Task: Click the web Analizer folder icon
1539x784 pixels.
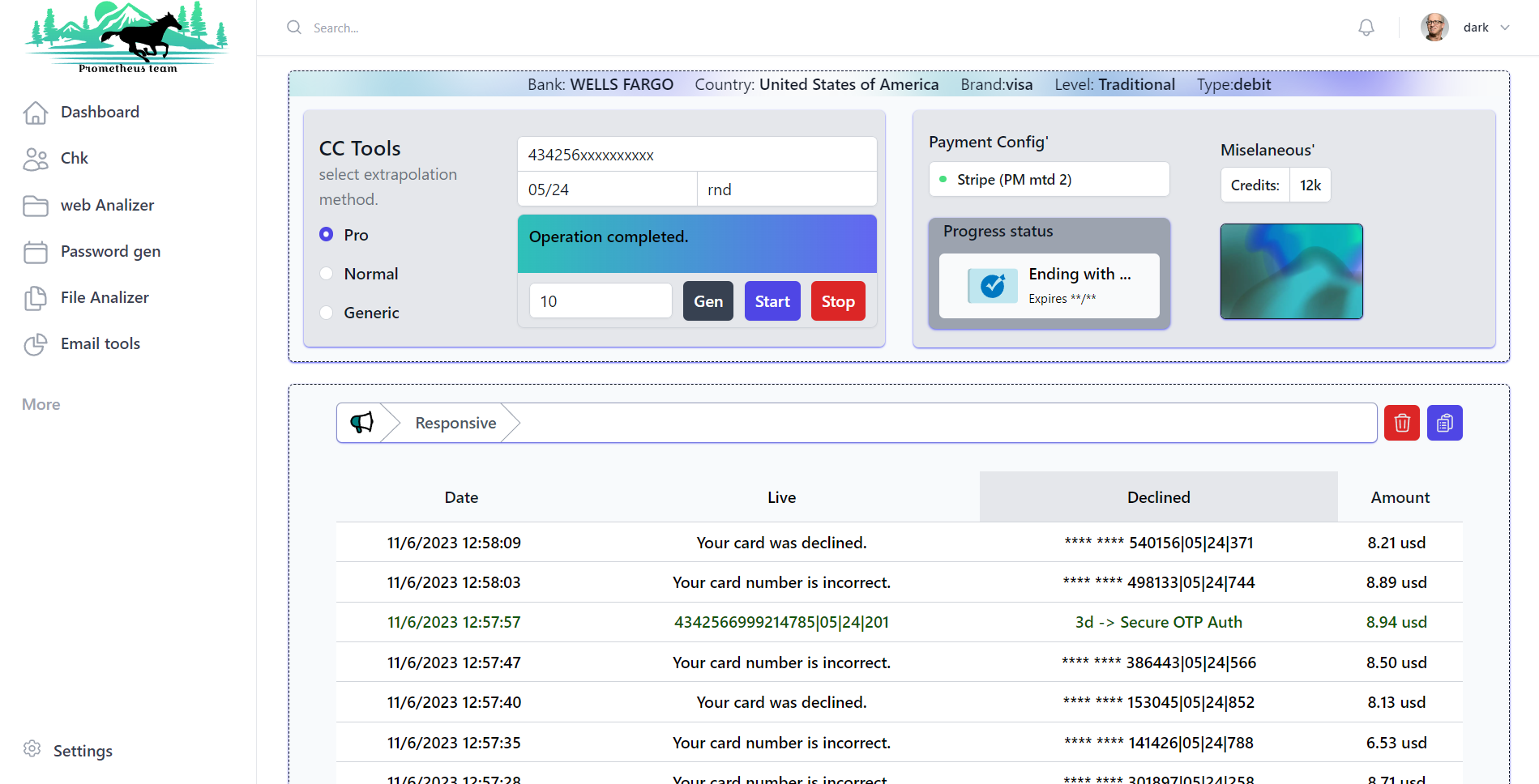Action: 36,206
